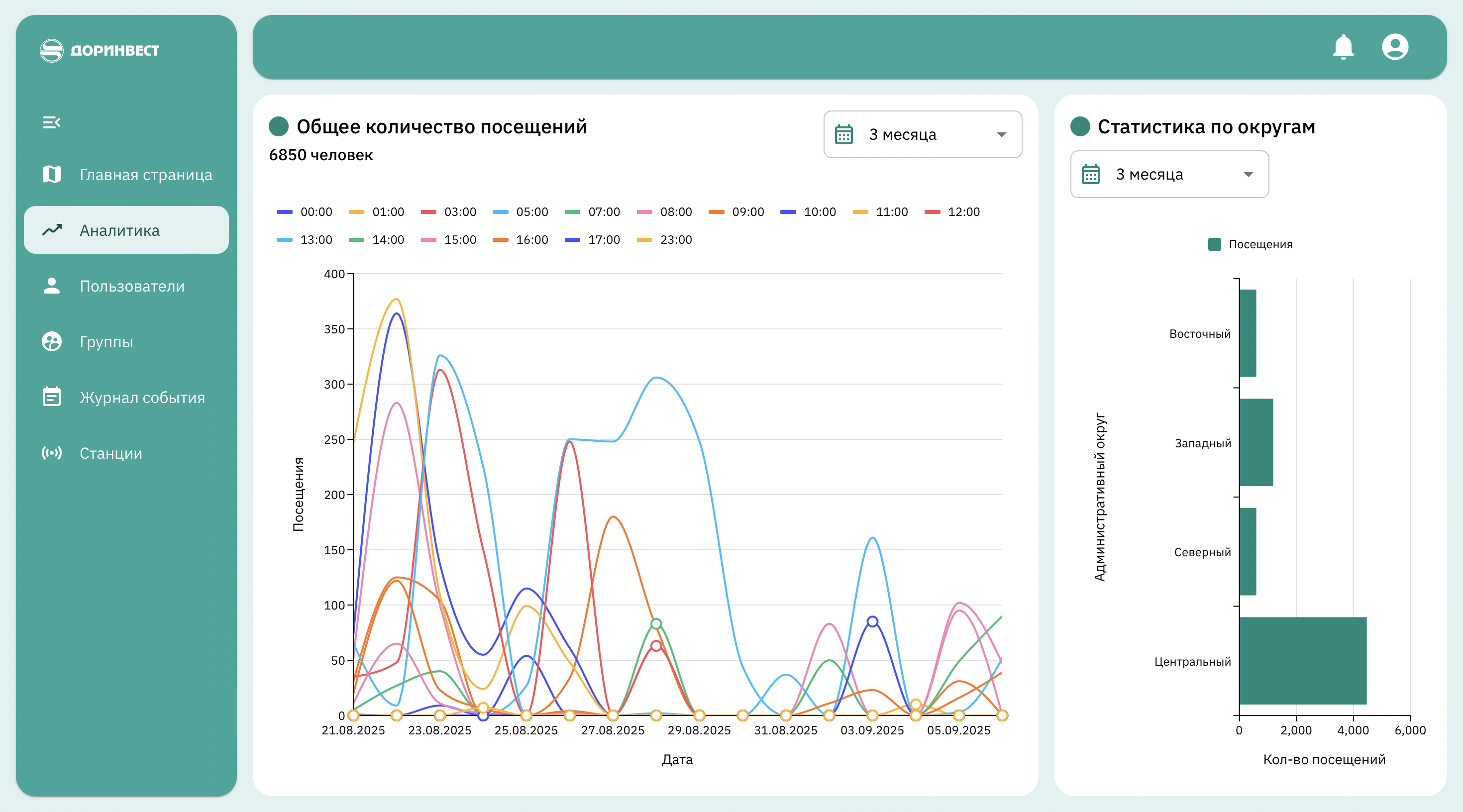Click the map icon for Главная страница

(x=52, y=174)
